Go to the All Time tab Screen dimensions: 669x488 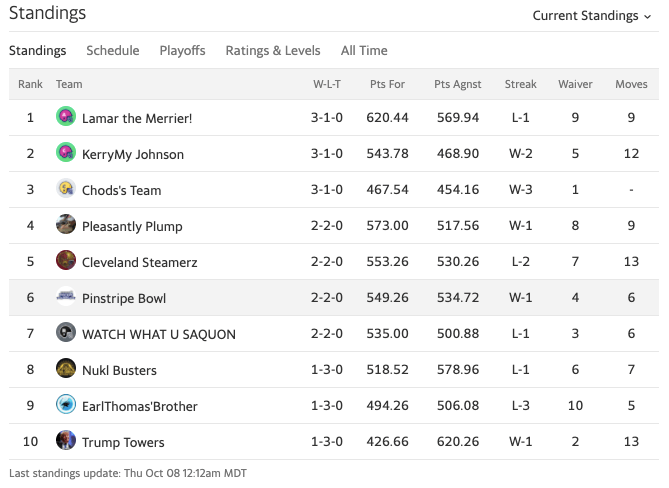tap(364, 50)
